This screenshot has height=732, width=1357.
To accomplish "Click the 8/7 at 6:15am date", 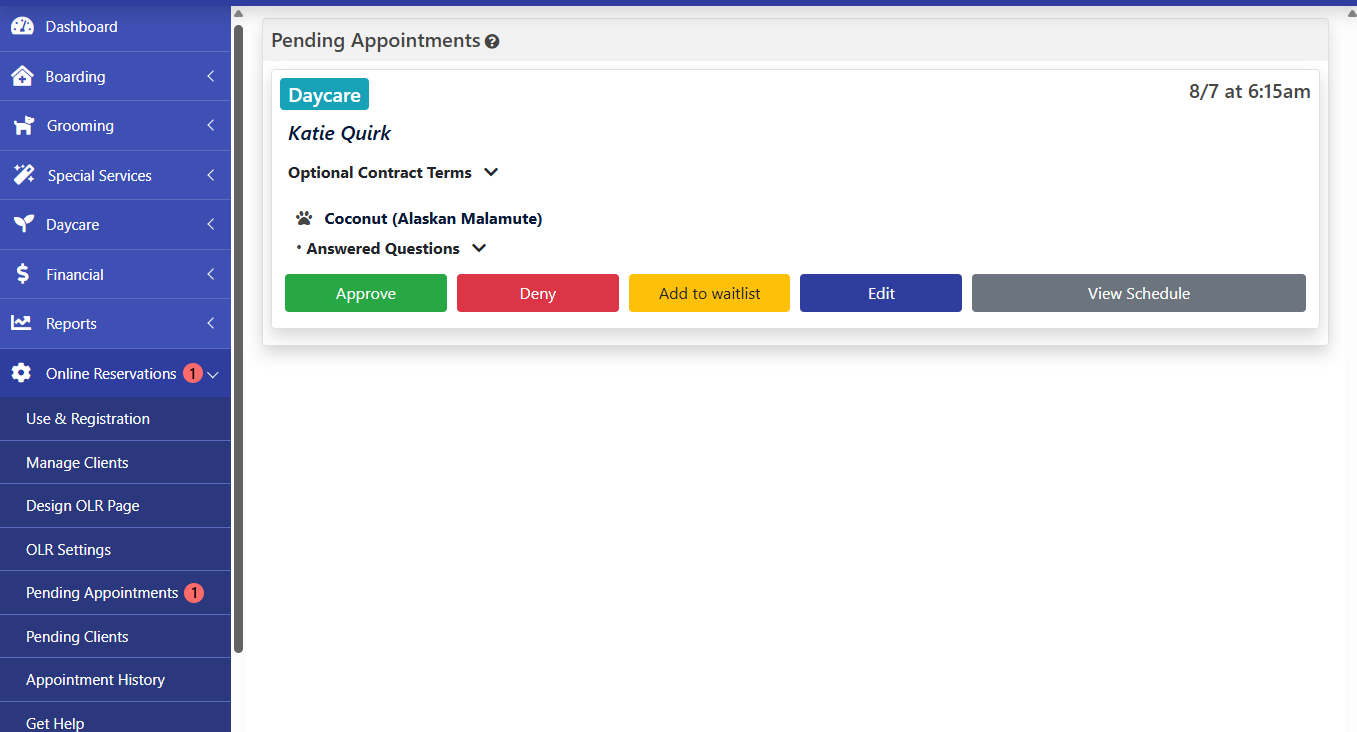I will [x=1249, y=91].
